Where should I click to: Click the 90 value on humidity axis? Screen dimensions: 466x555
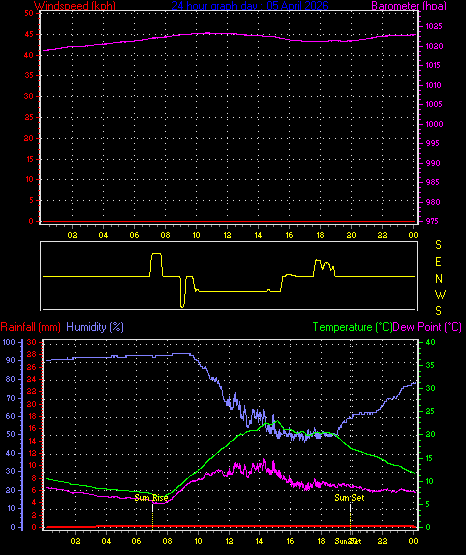click(x=11, y=360)
